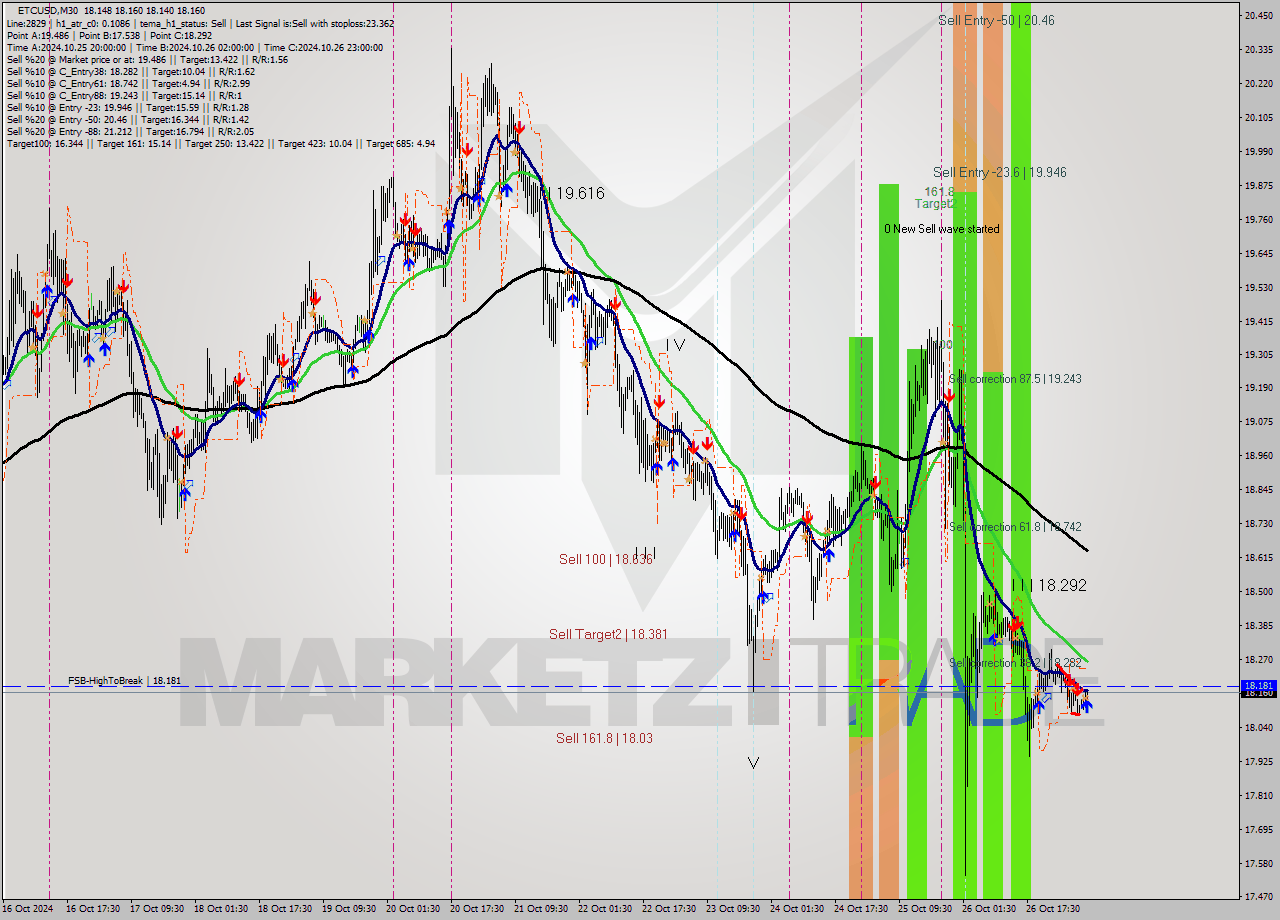
Task: Click 'Sell correction 87.5 | 19.243' label
Action: point(1015,379)
